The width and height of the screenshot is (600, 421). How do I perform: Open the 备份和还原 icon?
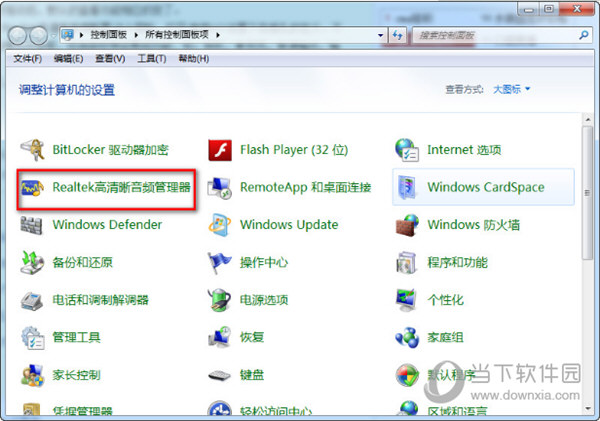[32, 263]
